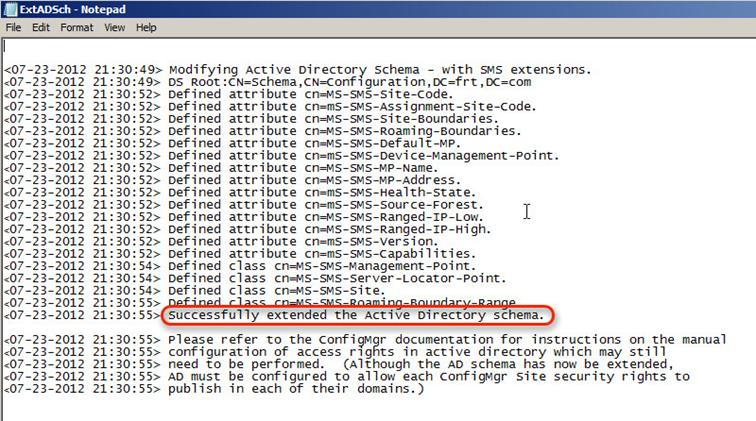
Task: Click the Notepad icon in title bar
Action: [x=10, y=9]
